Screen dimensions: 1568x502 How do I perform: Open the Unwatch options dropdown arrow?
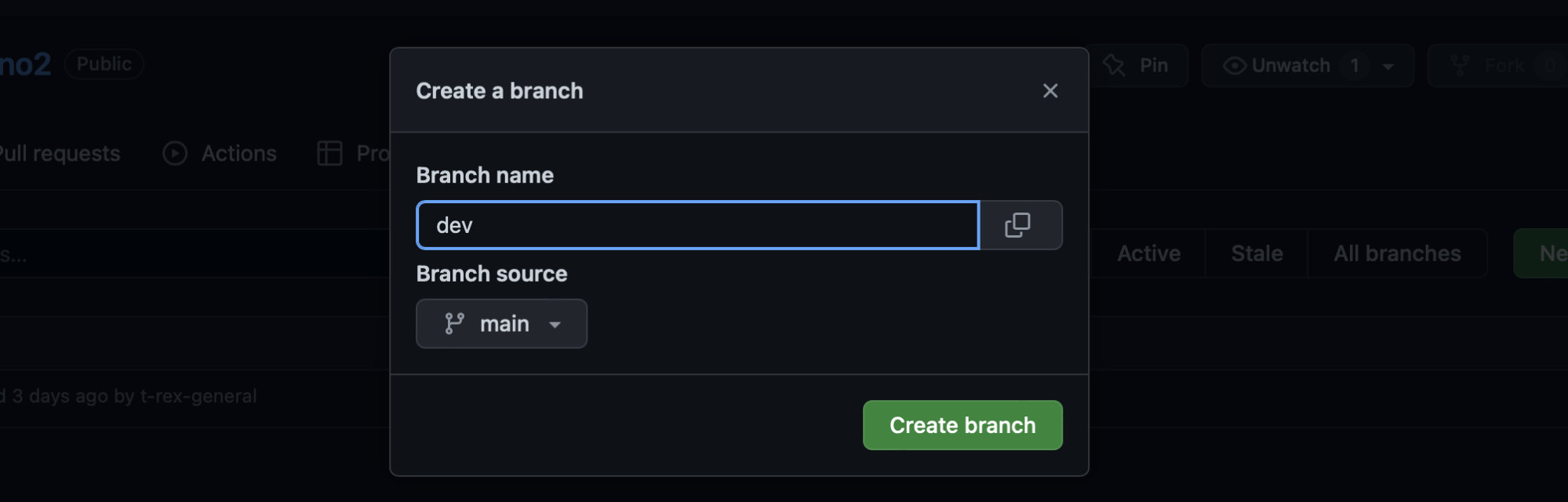[1388, 66]
